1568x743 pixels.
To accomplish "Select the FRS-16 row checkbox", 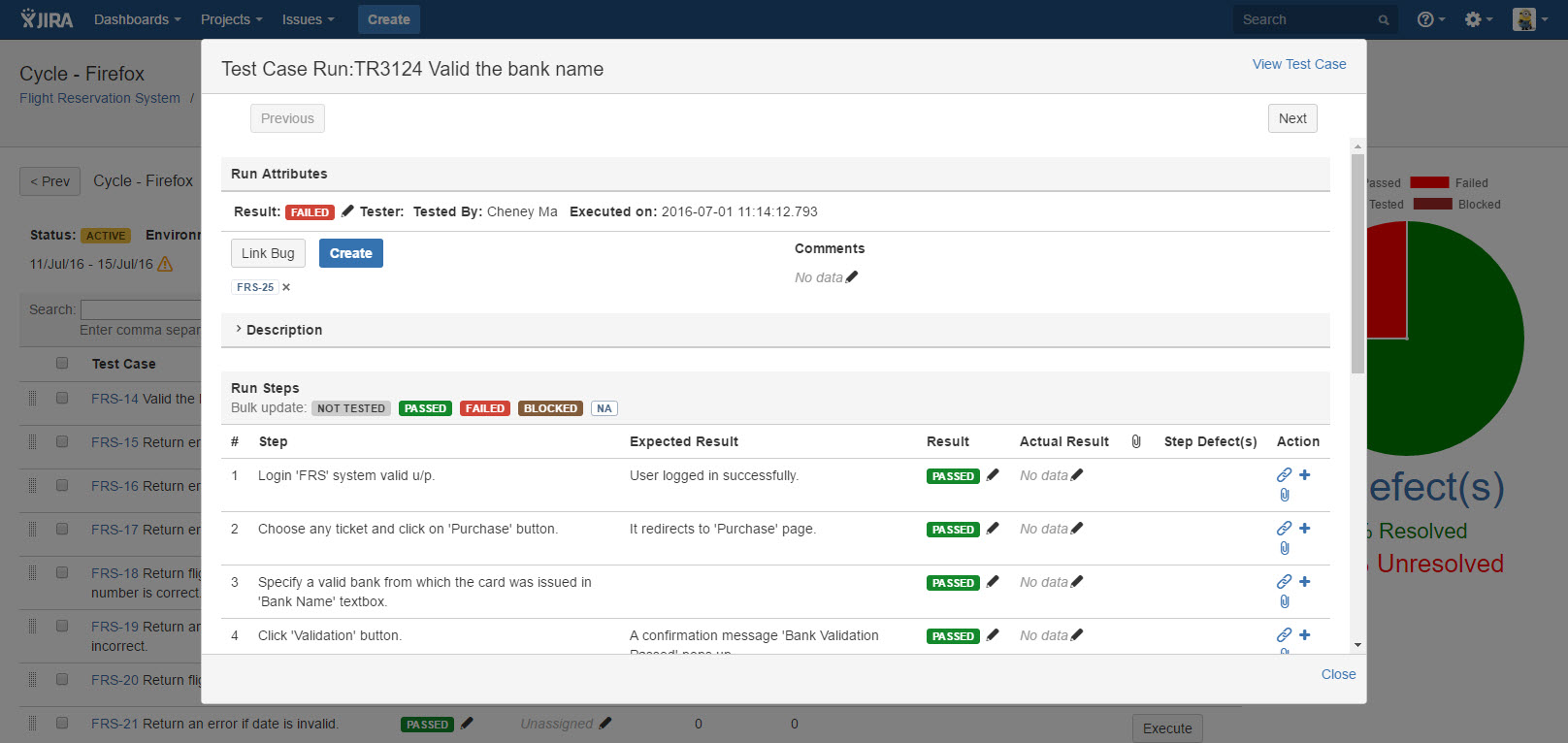I will (62, 485).
